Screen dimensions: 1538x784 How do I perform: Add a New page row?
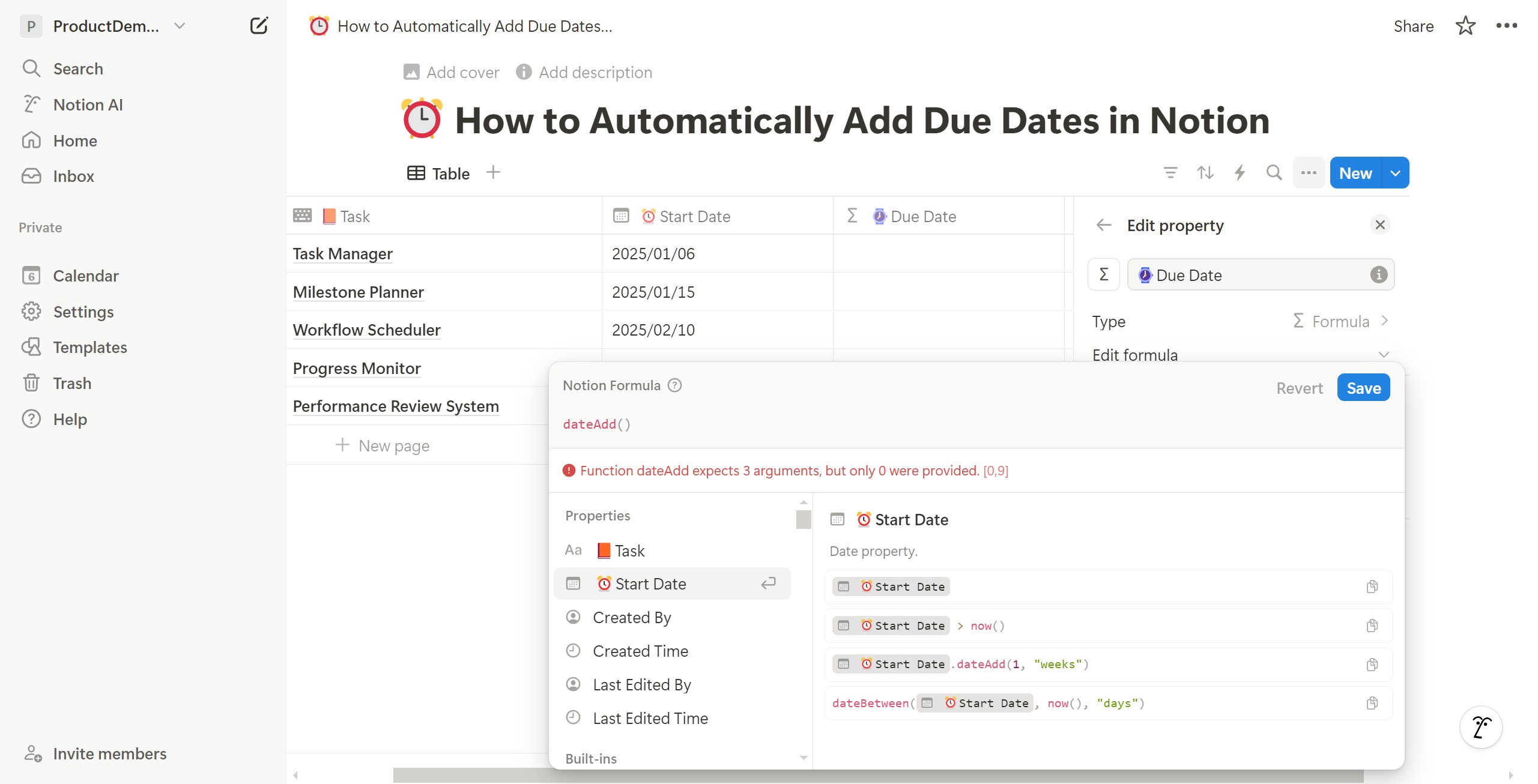click(383, 445)
